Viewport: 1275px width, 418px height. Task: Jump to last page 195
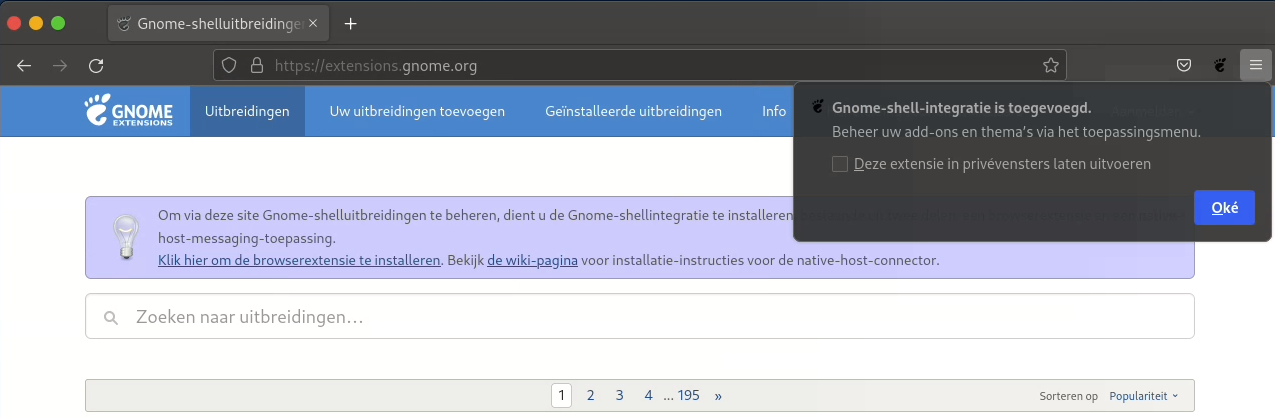point(688,395)
